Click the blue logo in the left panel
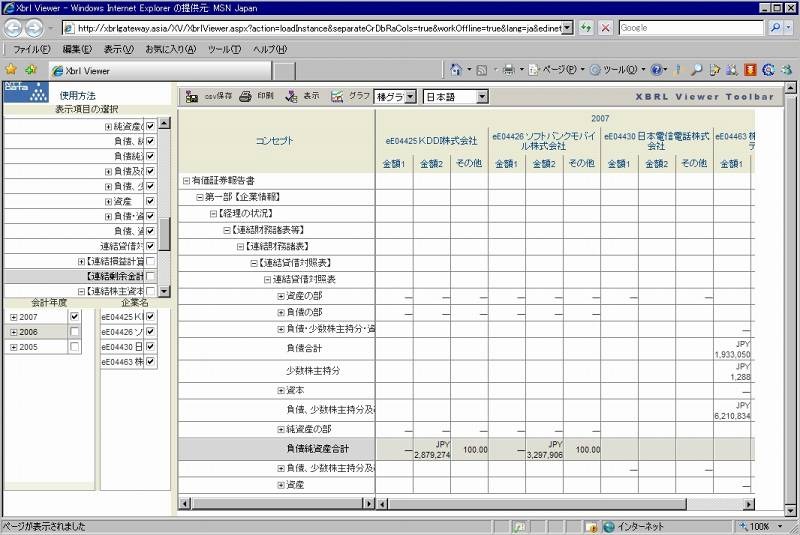Viewport: 800px width, 535px height. 26,92
